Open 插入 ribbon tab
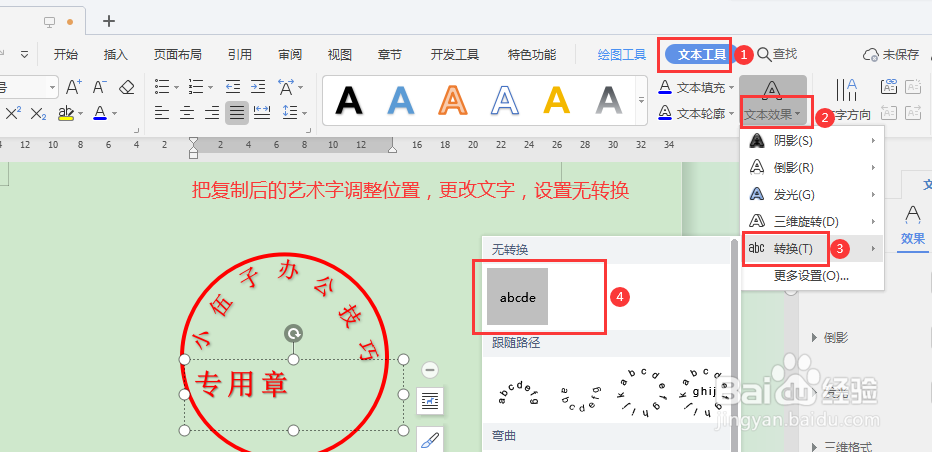The image size is (932, 452). pyautogui.click(x=115, y=55)
